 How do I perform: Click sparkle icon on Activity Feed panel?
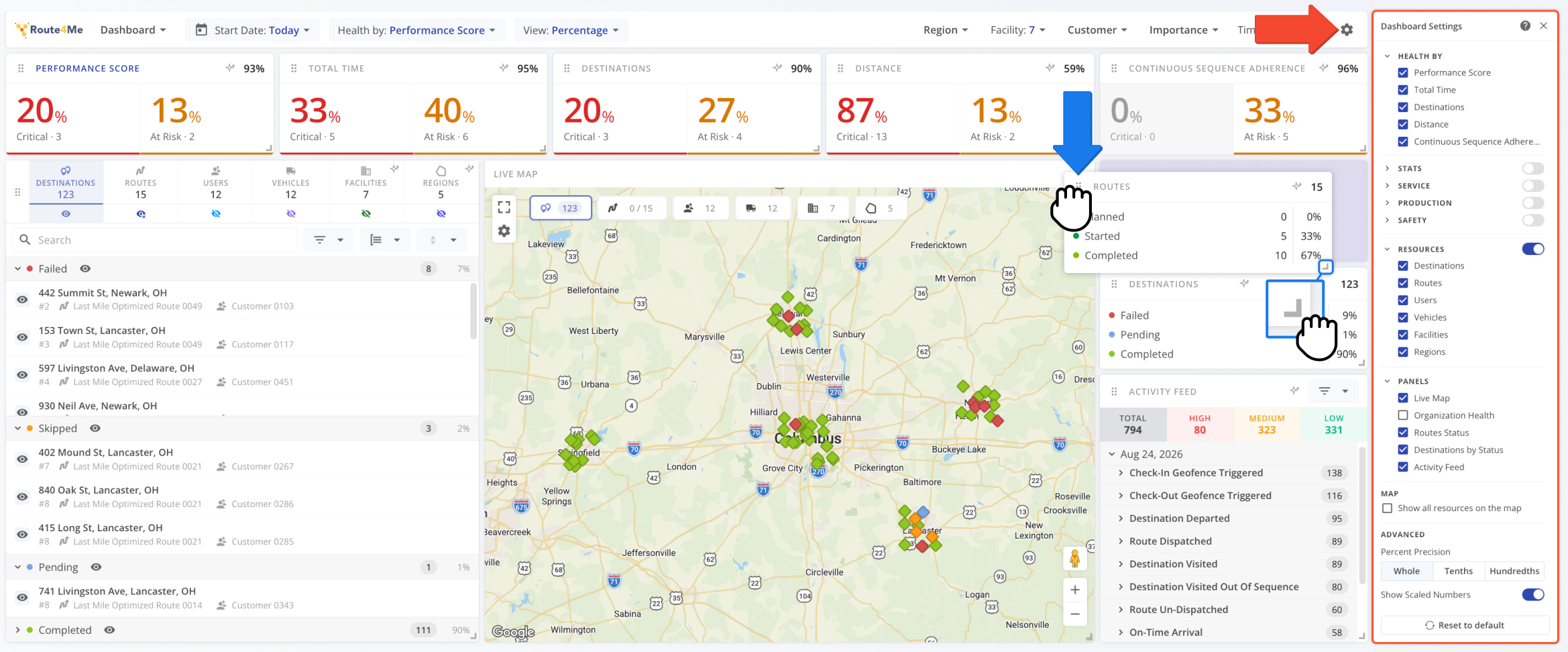coord(1294,390)
